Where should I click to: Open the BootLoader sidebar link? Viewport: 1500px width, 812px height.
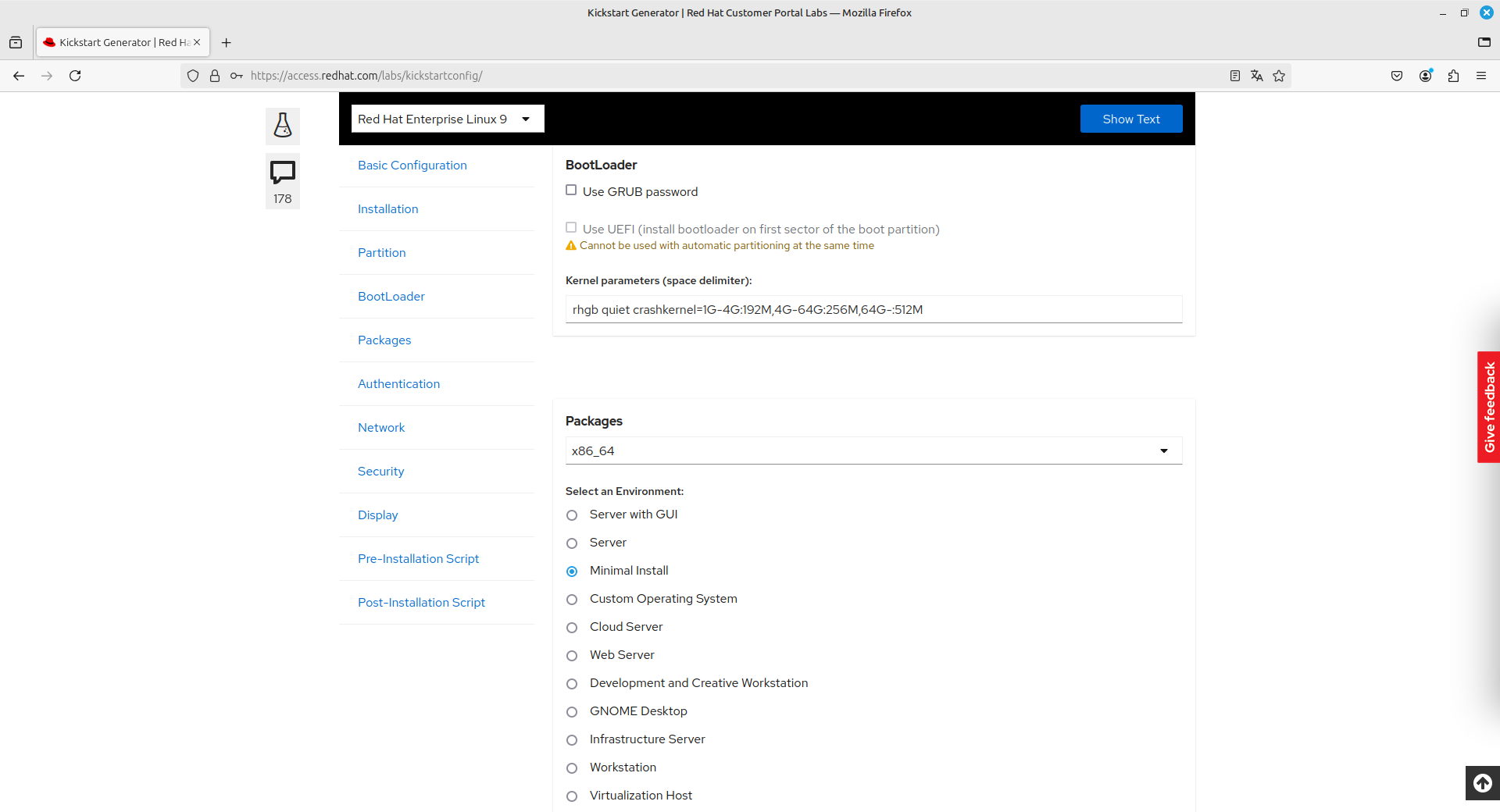391,297
